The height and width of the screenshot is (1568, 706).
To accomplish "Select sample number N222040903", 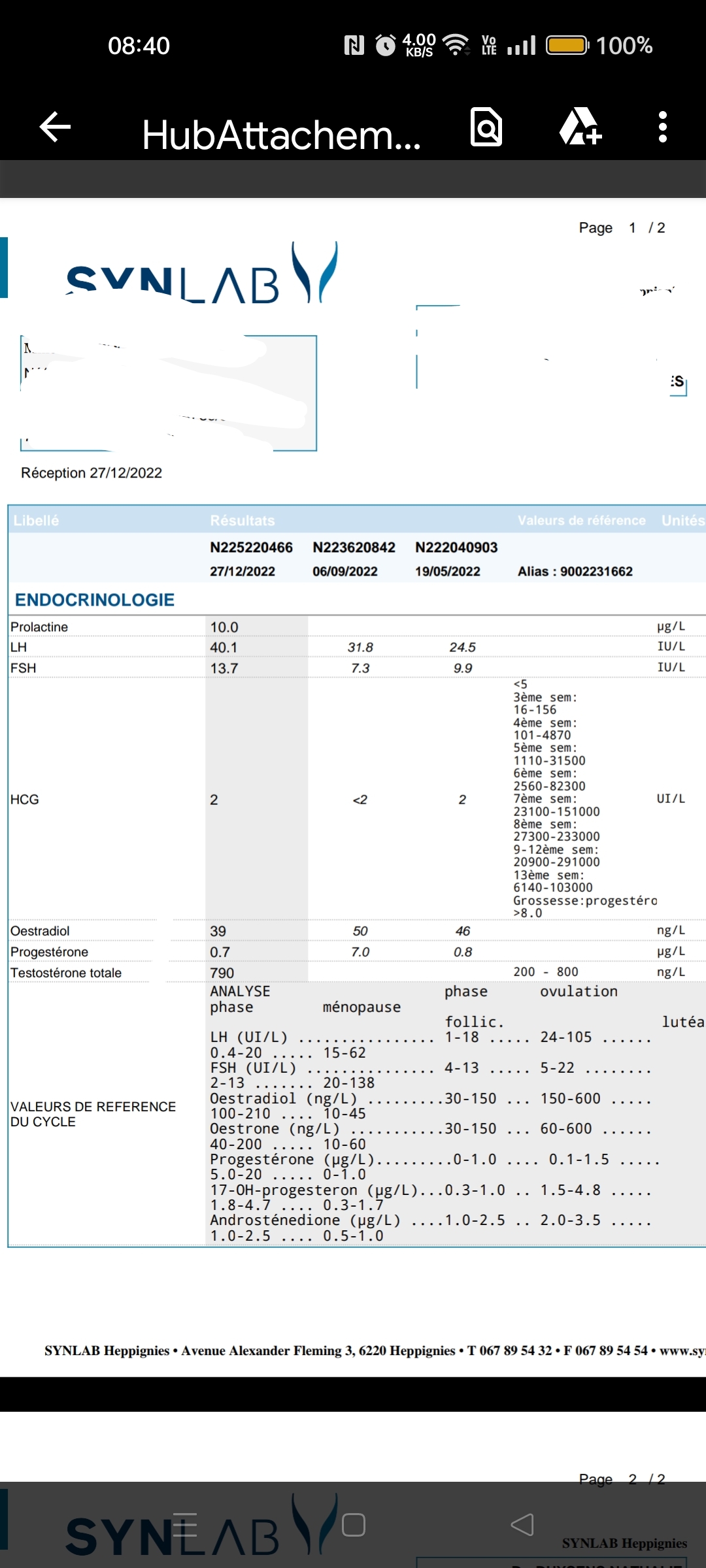I will (x=456, y=547).
